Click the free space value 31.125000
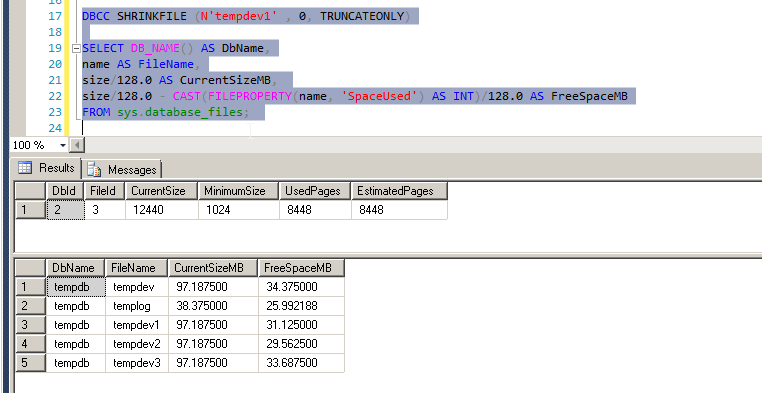 click(x=301, y=325)
